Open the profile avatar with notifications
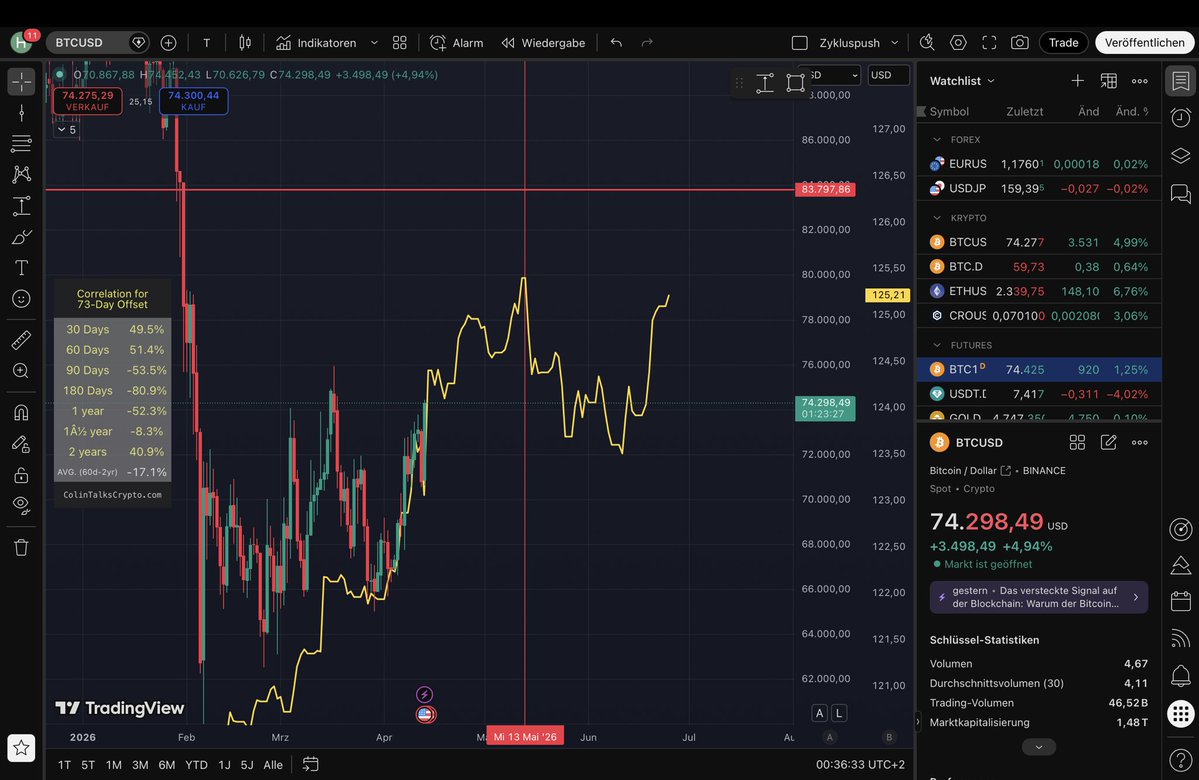The image size is (1199, 780). [x=21, y=42]
